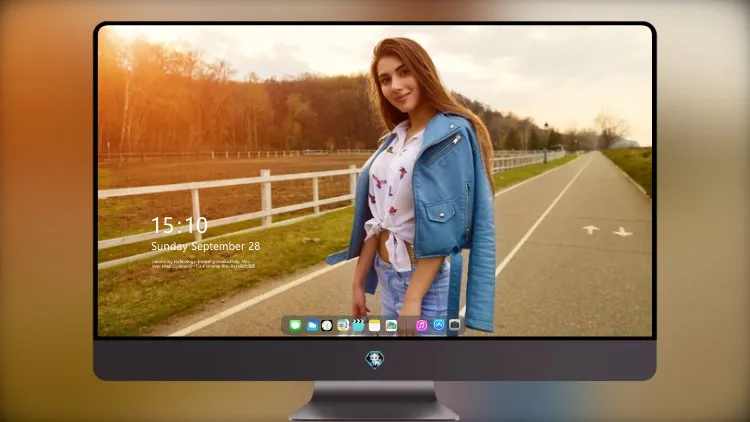
Task: Open the Clock app in dock
Action: 327,326
